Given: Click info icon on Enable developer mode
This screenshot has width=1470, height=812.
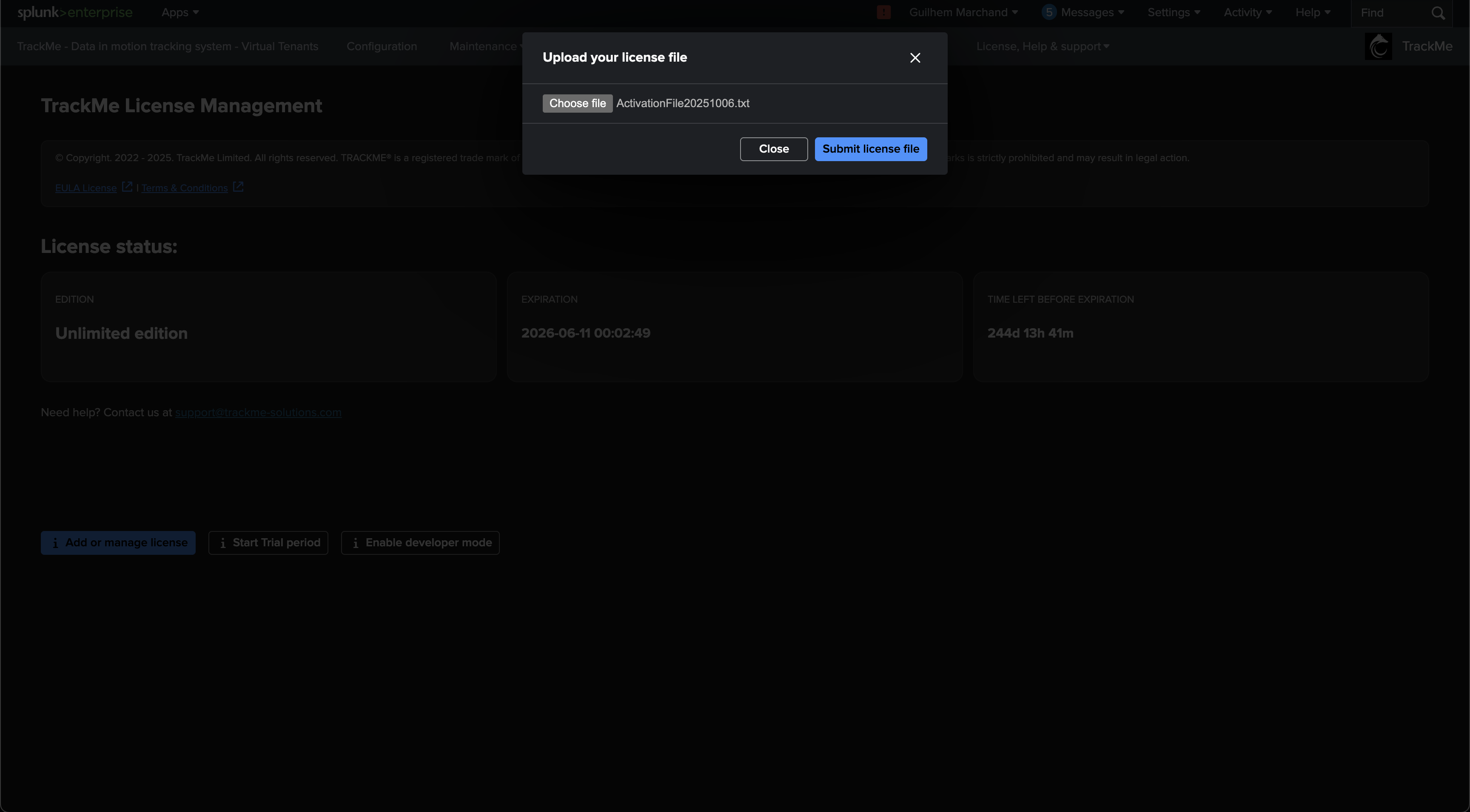Looking at the screenshot, I should tap(356, 543).
